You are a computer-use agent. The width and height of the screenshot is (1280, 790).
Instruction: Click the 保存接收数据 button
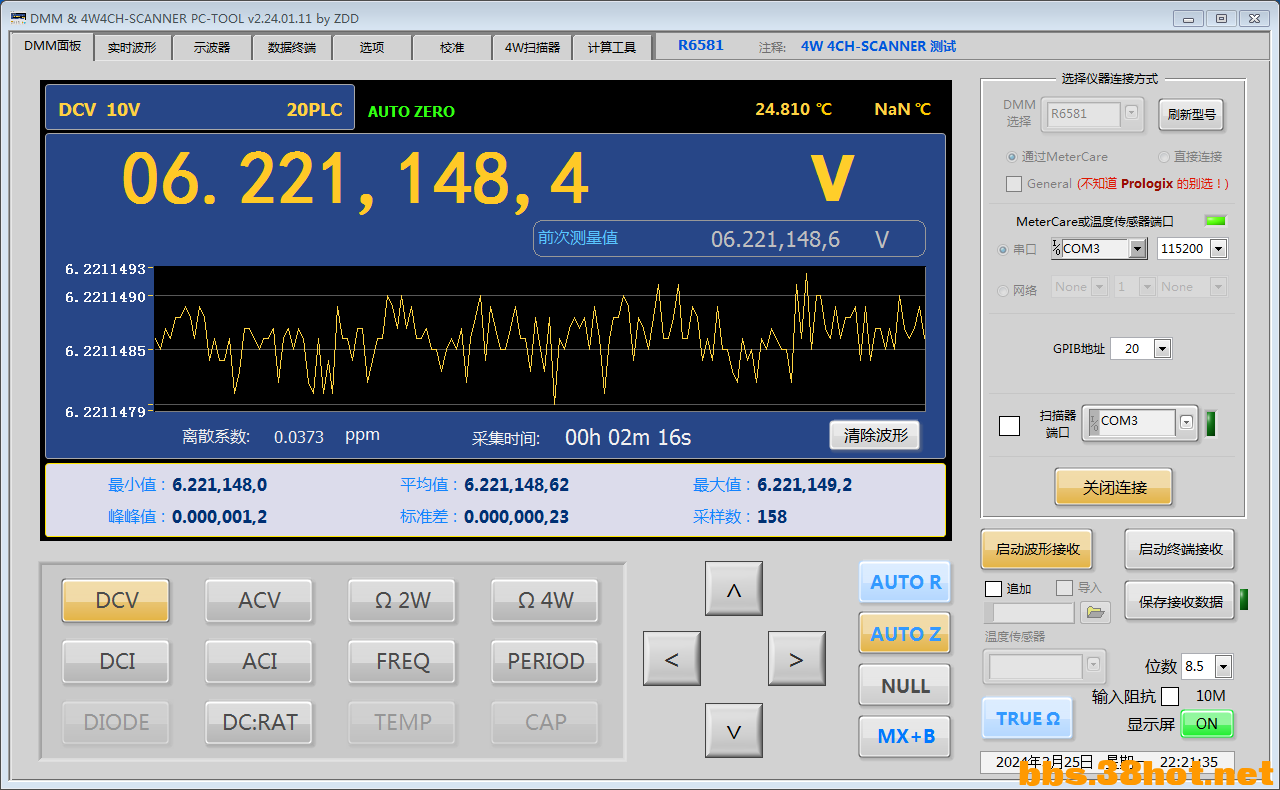(x=1180, y=601)
